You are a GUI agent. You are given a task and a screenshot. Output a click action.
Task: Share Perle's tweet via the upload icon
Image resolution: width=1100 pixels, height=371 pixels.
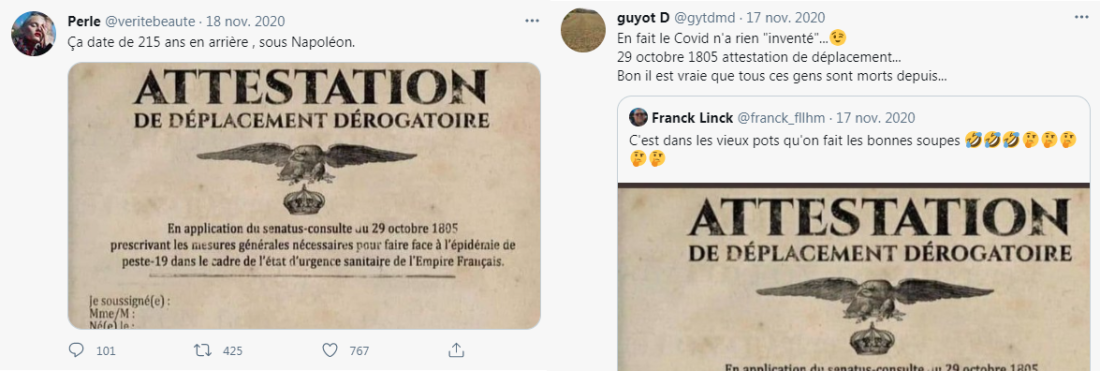coord(456,349)
